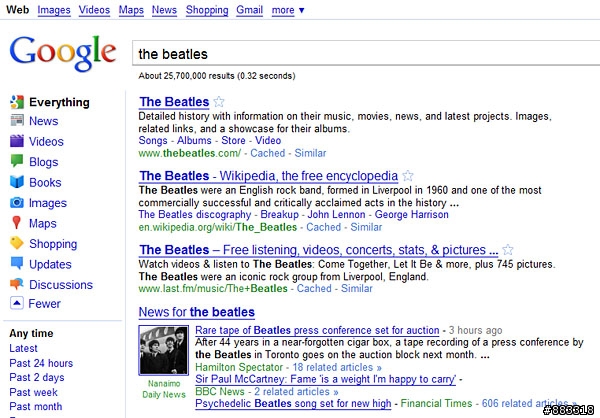The image size is (600, 418).
Task: Open Similar link for www.thebeatles.com
Action: coord(310,153)
